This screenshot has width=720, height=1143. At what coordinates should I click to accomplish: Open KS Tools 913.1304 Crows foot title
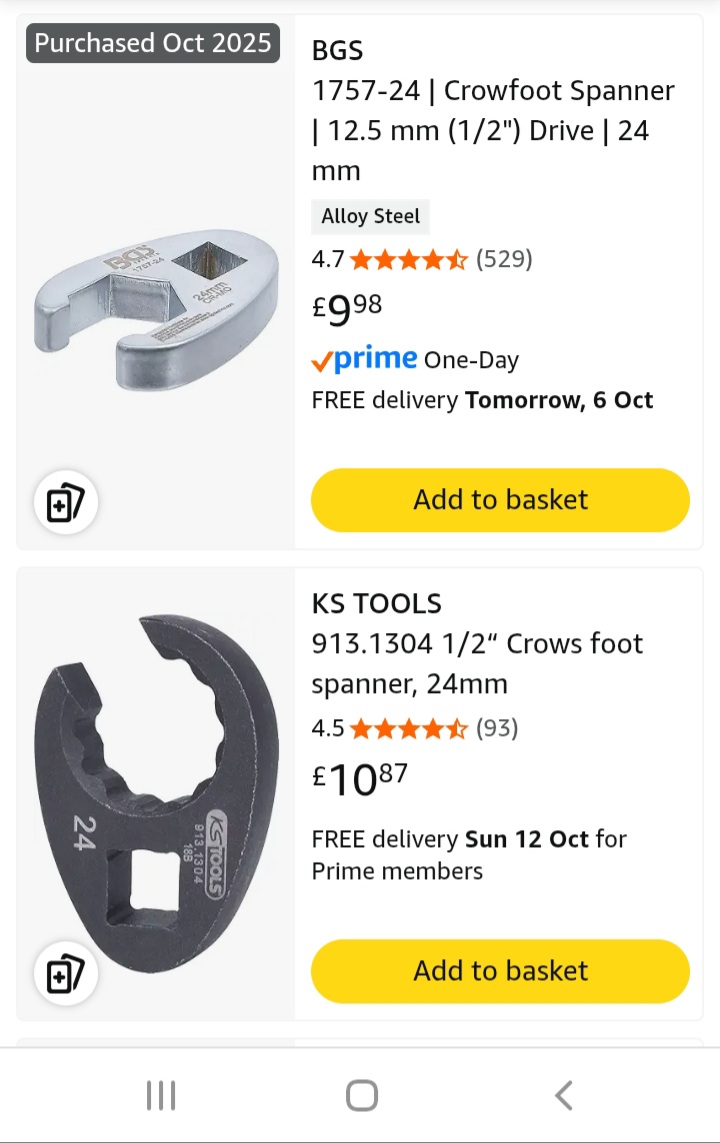(477, 663)
